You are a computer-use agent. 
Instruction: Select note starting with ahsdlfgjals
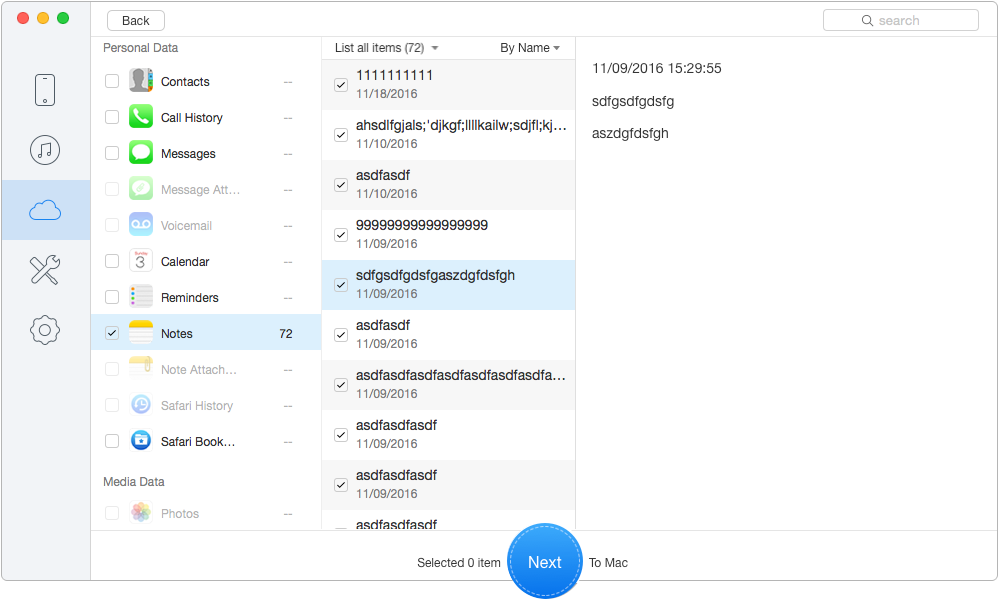click(x=448, y=135)
